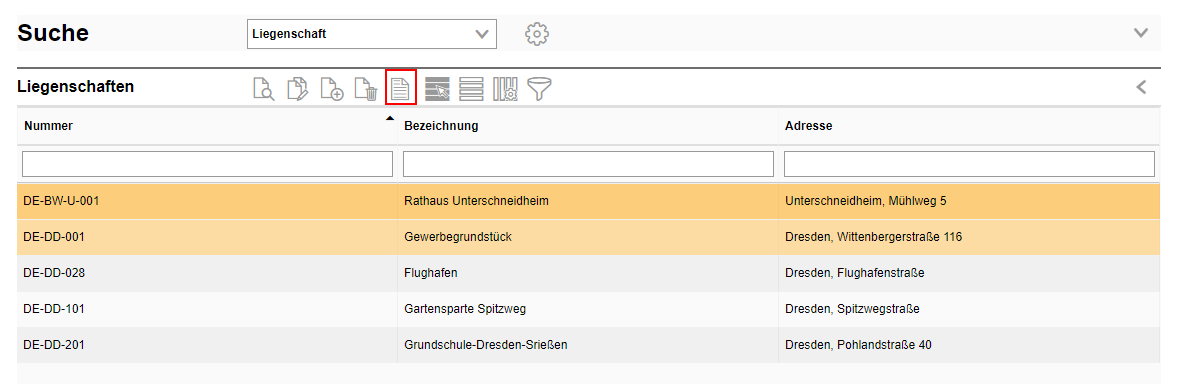Collapse the Liegenschaften panel arrow
The height and width of the screenshot is (384, 1179).
pyautogui.click(x=1141, y=87)
